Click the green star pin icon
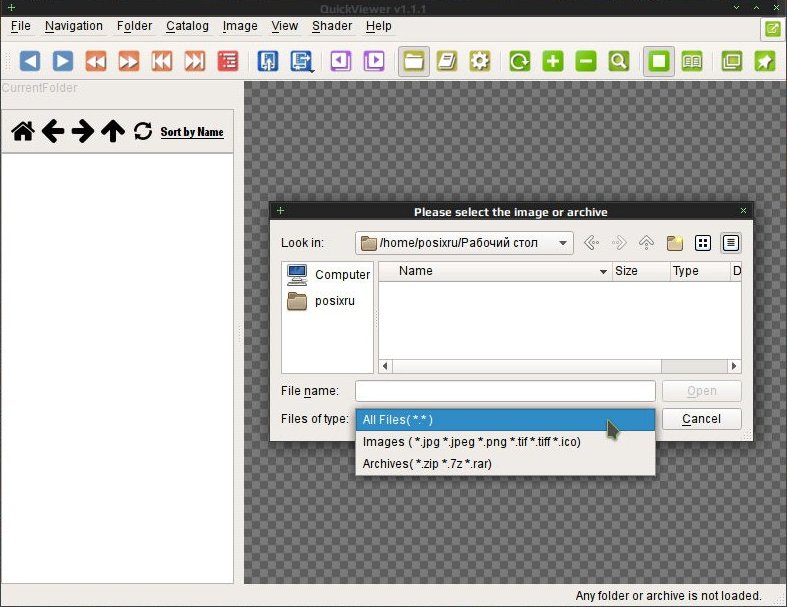The height and width of the screenshot is (607, 787). click(765, 61)
